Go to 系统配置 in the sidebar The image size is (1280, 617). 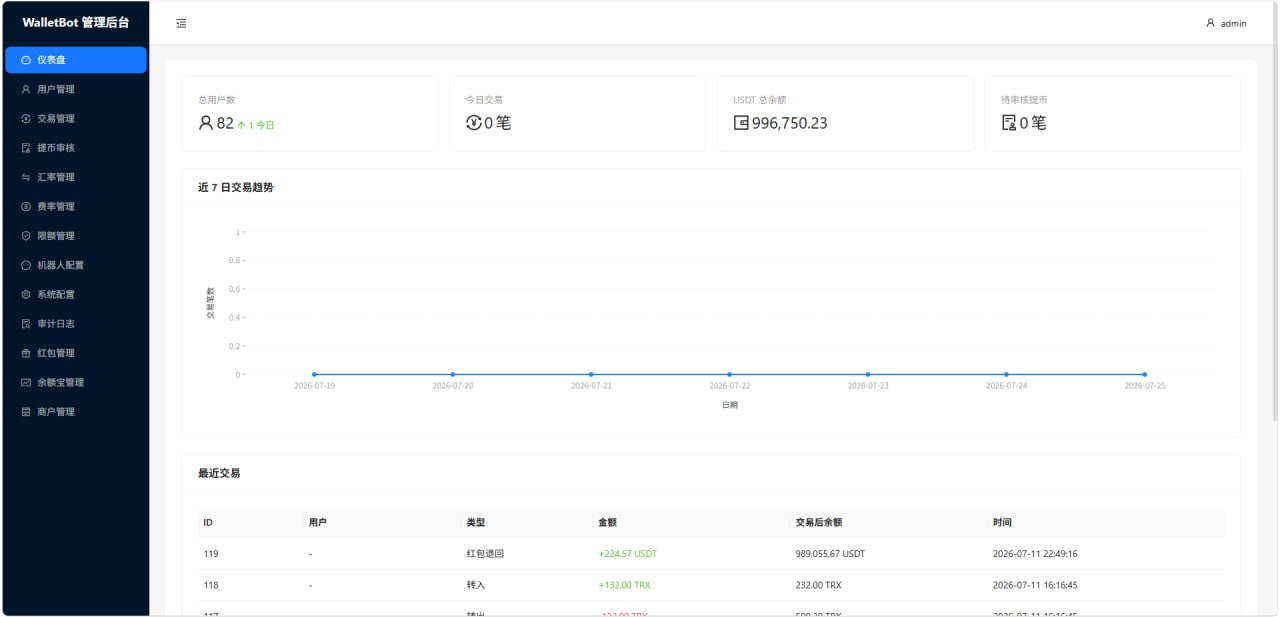click(x=76, y=294)
